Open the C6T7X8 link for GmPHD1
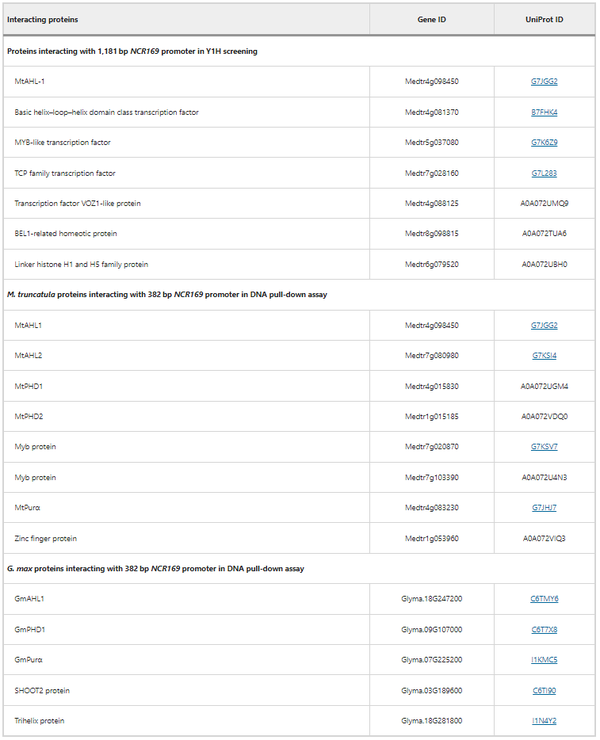The width and height of the screenshot is (600, 740). click(x=544, y=630)
